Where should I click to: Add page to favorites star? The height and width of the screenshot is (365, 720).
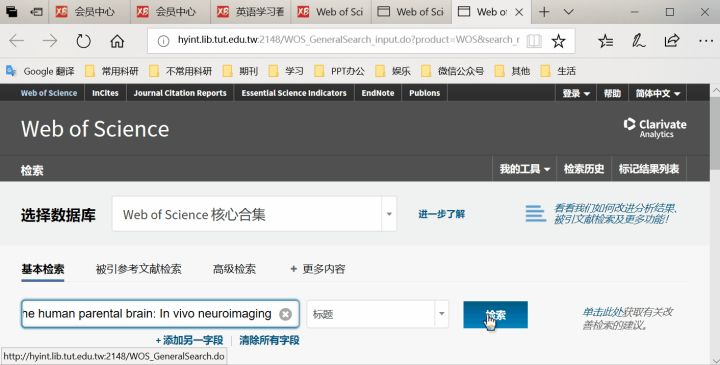tap(558, 41)
